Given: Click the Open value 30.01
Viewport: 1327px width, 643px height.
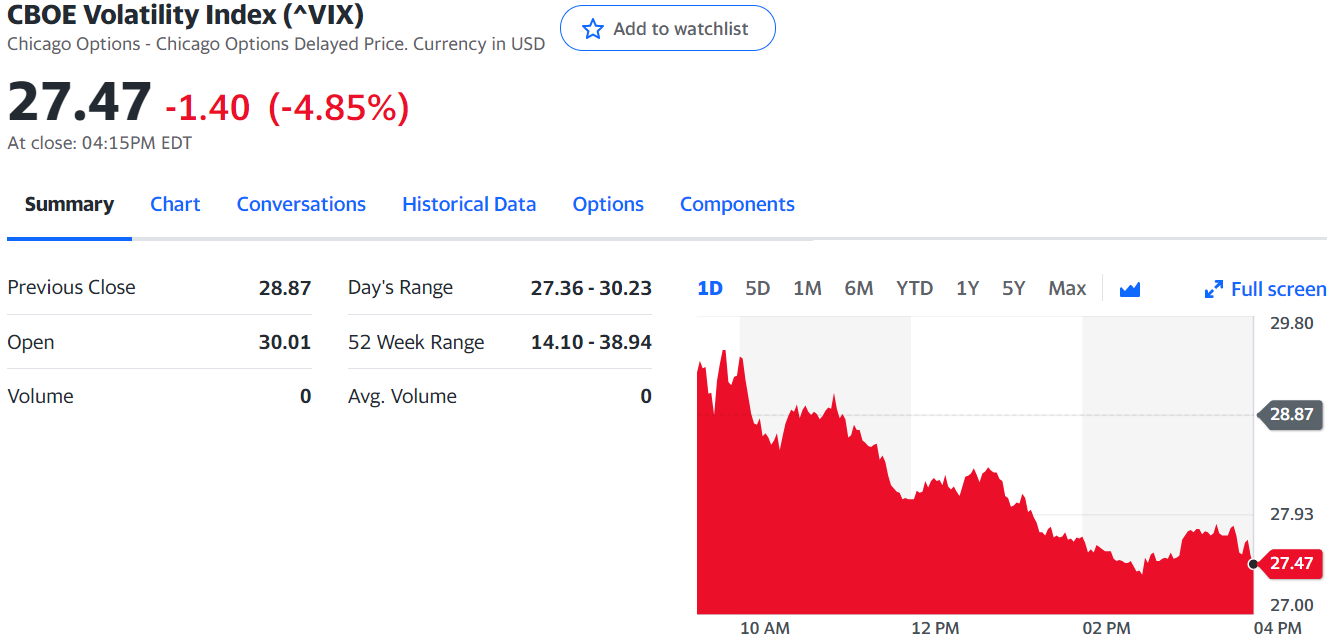Looking at the screenshot, I should [x=285, y=342].
